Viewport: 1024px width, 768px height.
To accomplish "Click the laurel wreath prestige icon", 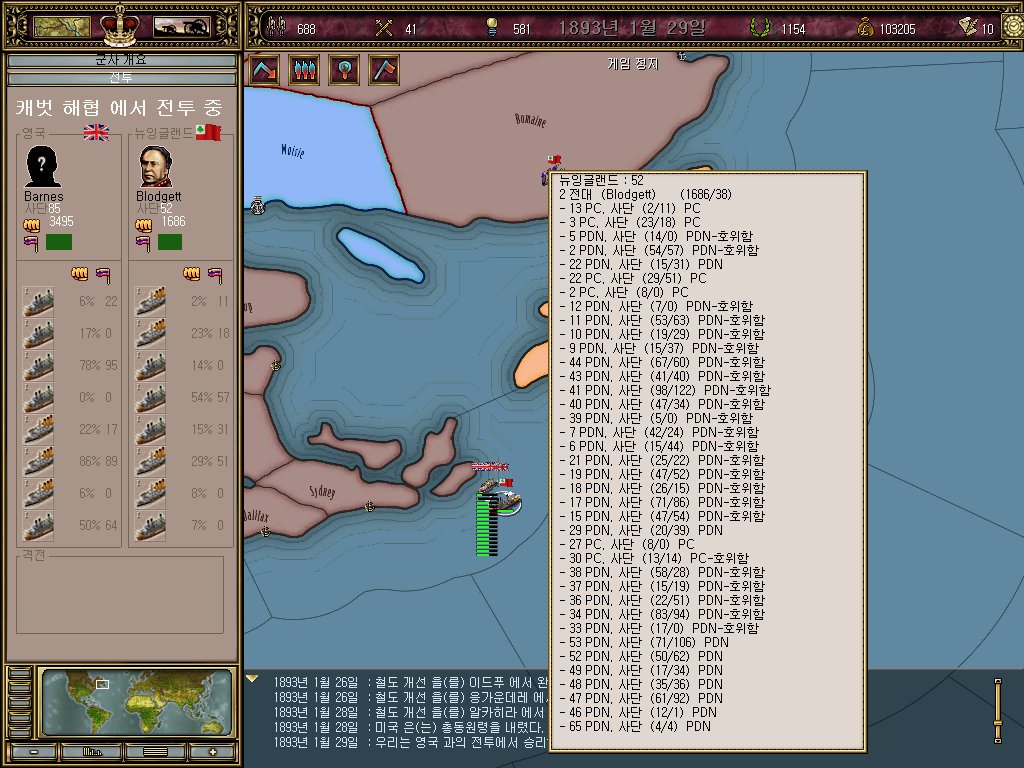I will (760, 27).
